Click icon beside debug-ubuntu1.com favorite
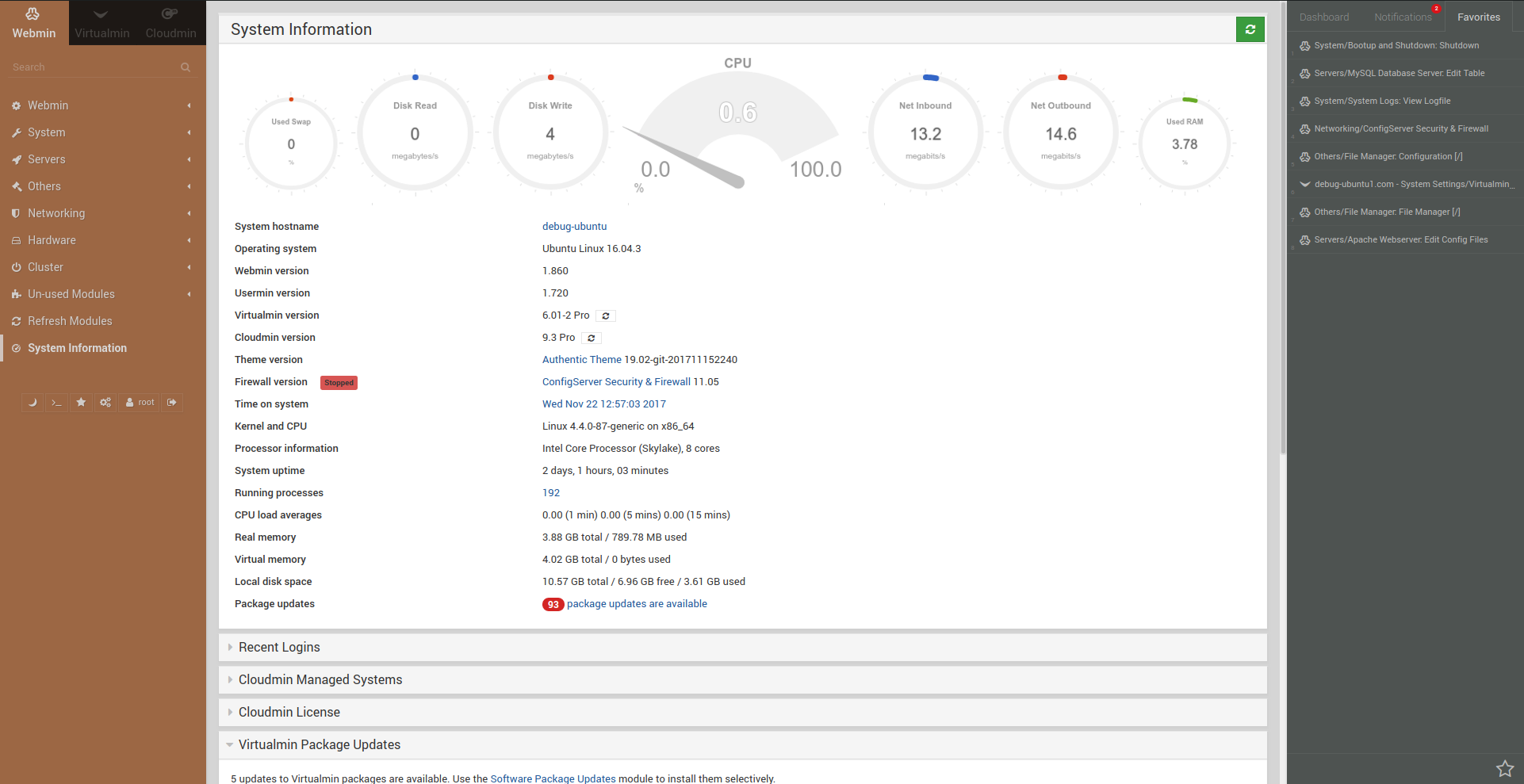 pos(1304,185)
